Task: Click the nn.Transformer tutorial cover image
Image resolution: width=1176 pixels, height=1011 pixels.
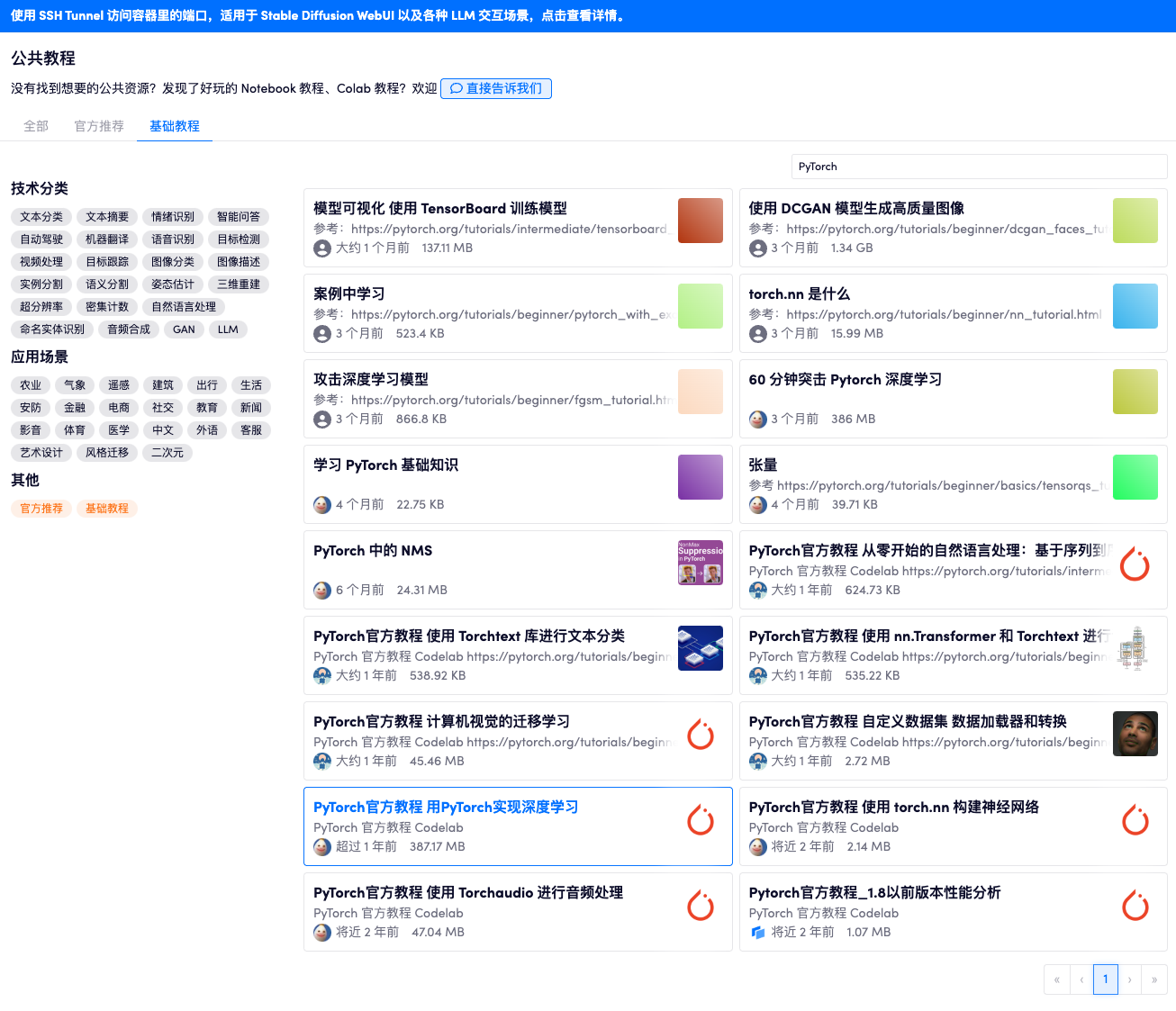Action: [x=1135, y=648]
